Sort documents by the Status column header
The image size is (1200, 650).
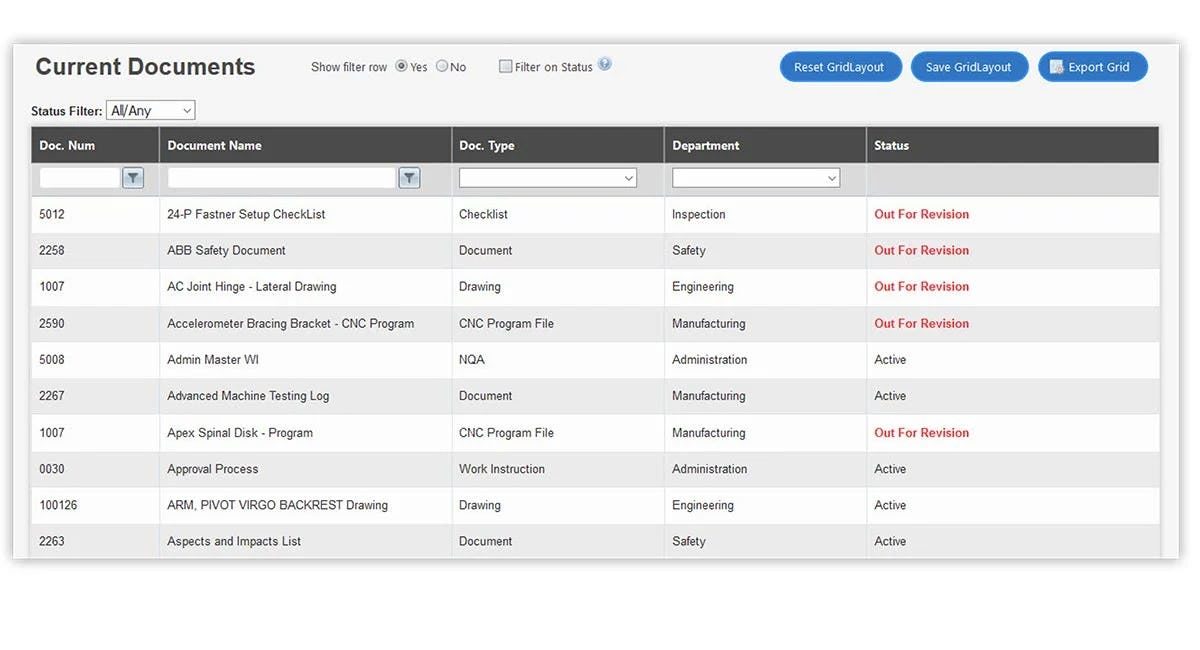(891, 145)
